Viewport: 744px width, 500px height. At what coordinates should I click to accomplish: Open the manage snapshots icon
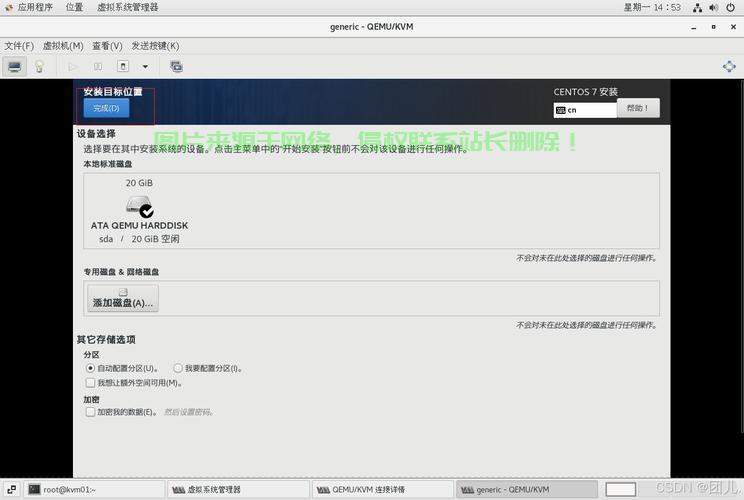click(177, 67)
